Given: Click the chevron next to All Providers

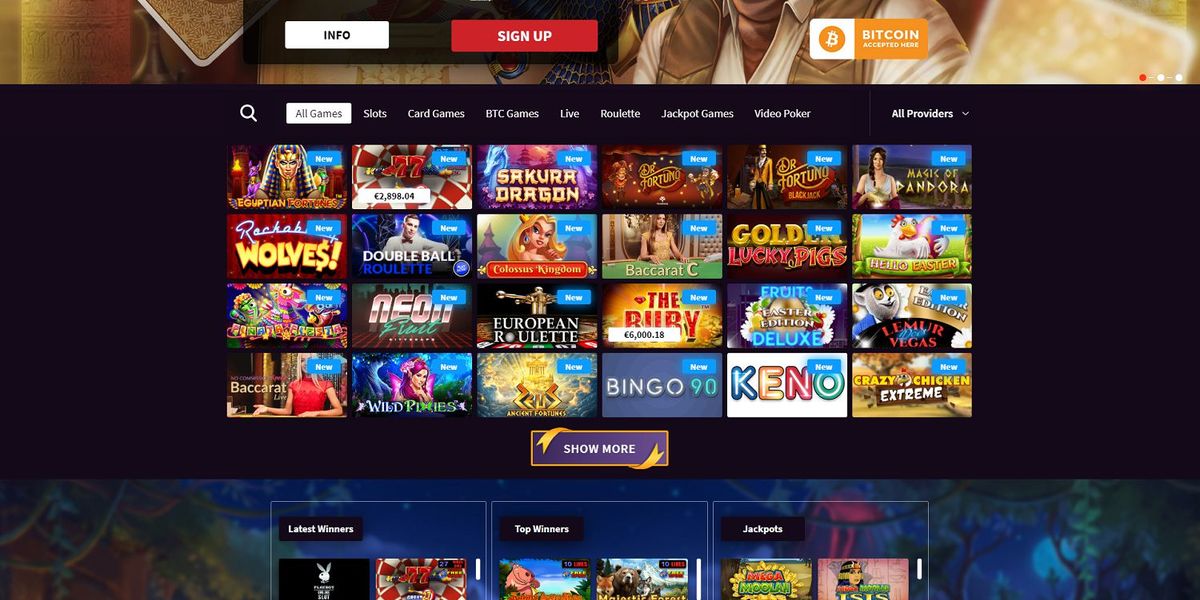Looking at the screenshot, I should tap(965, 114).
